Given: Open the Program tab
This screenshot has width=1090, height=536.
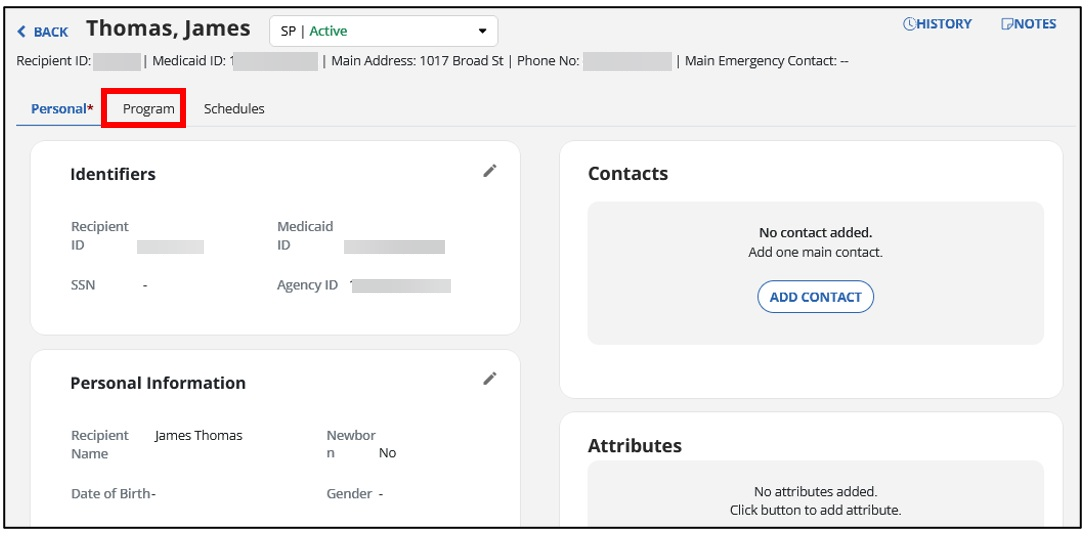Looking at the screenshot, I should pyautogui.click(x=148, y=109).
